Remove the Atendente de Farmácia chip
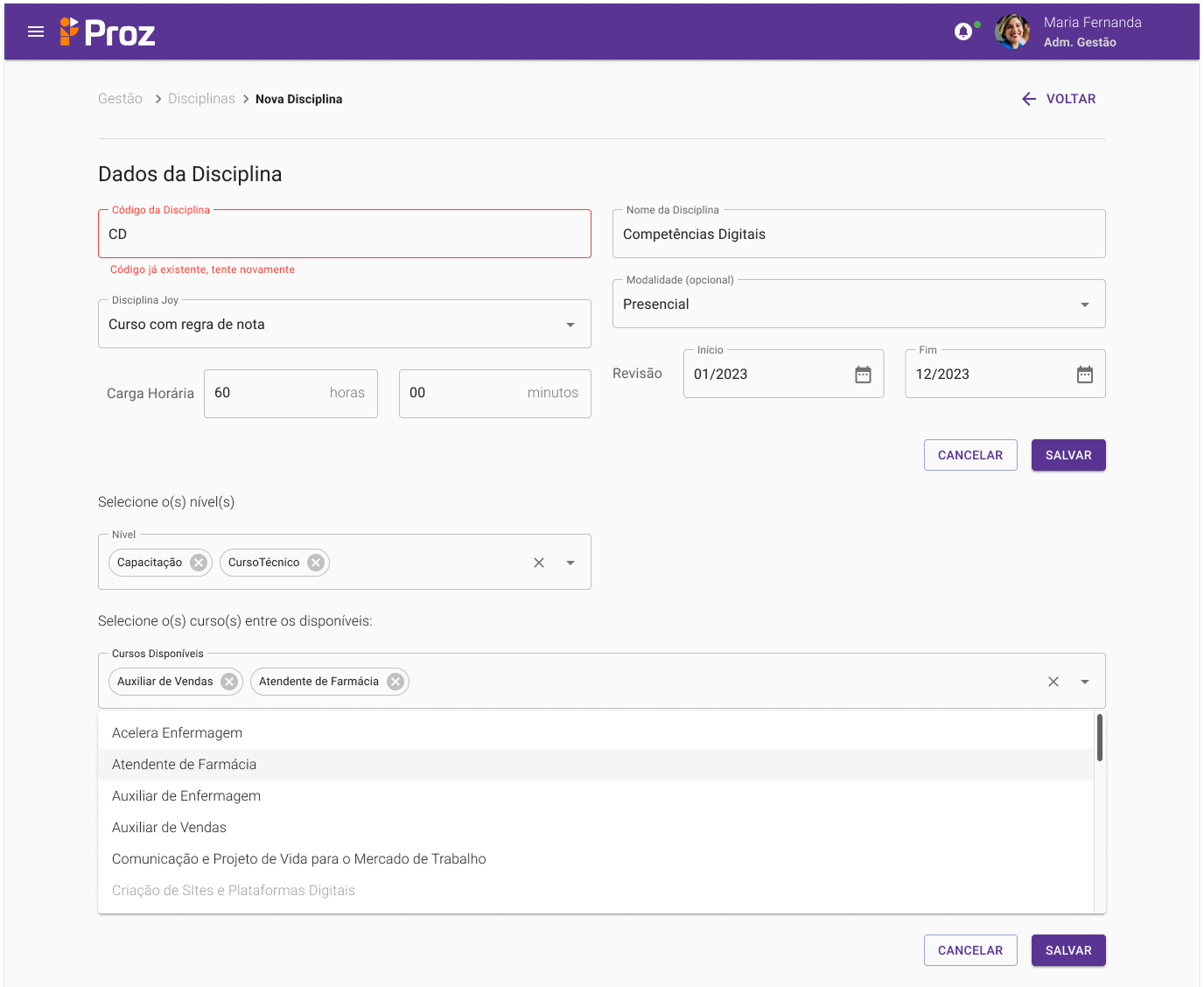 [395, 682]
